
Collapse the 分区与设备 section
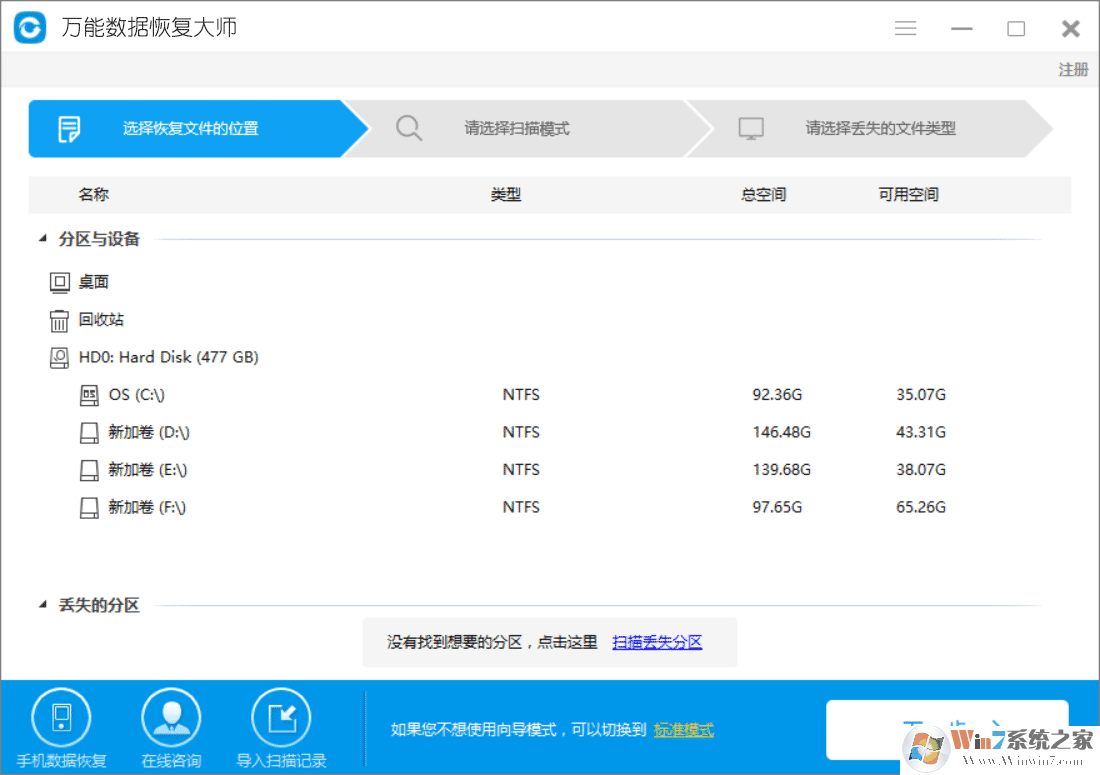click(x=42, y=238)
